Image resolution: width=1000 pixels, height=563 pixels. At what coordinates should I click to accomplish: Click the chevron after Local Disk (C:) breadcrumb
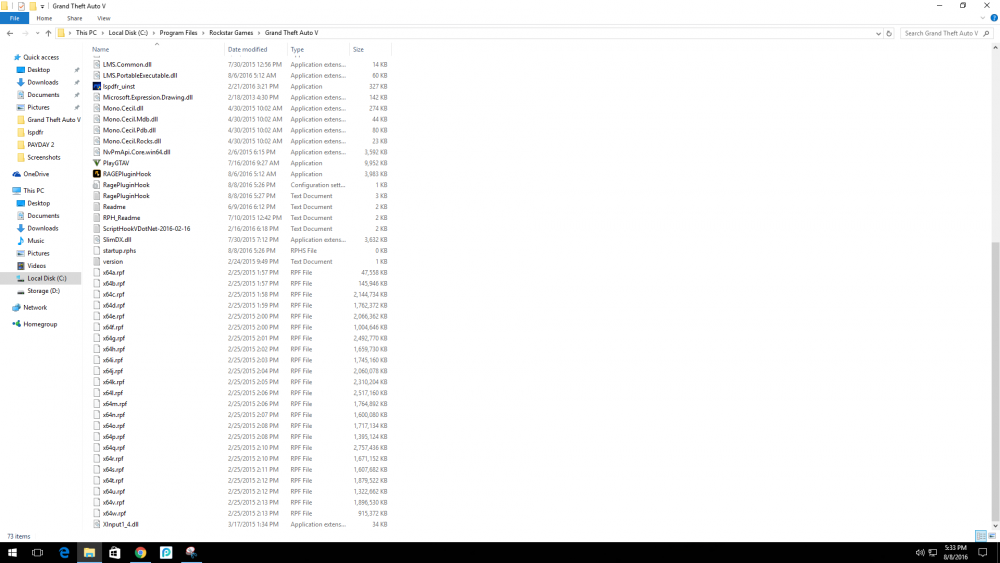pos(154,33)
